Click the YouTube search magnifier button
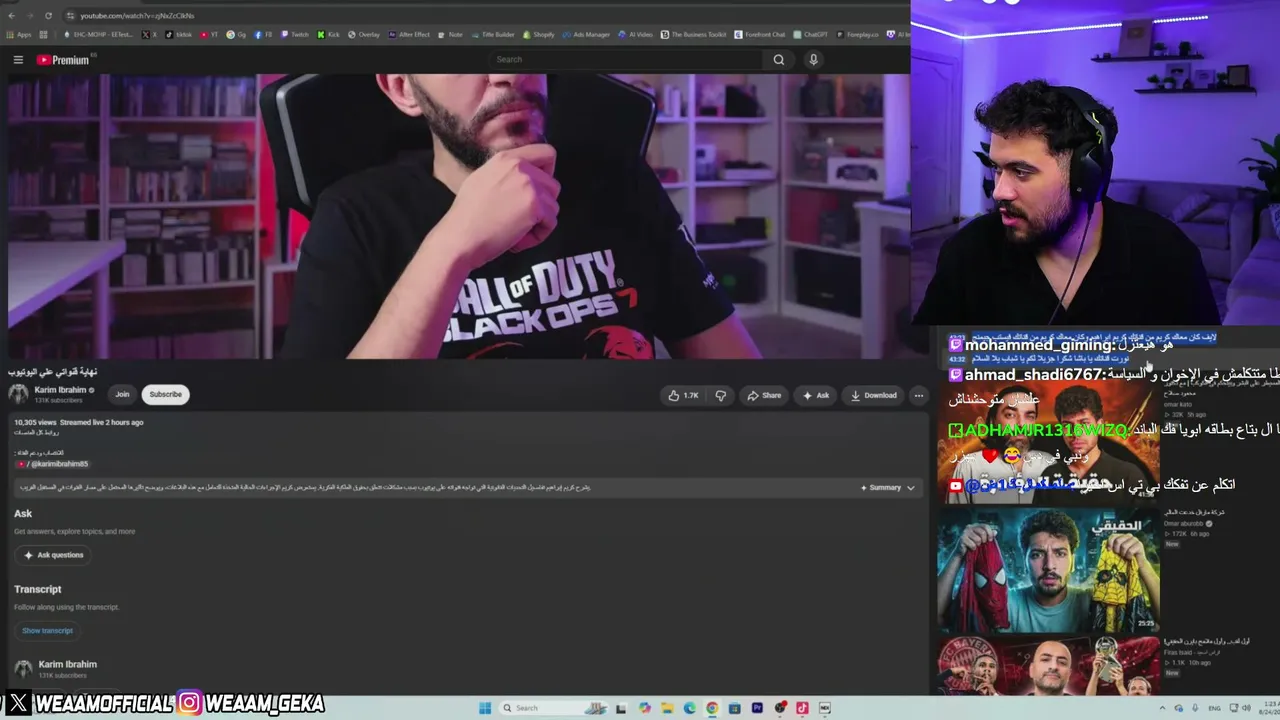 (x=778, y=60)
